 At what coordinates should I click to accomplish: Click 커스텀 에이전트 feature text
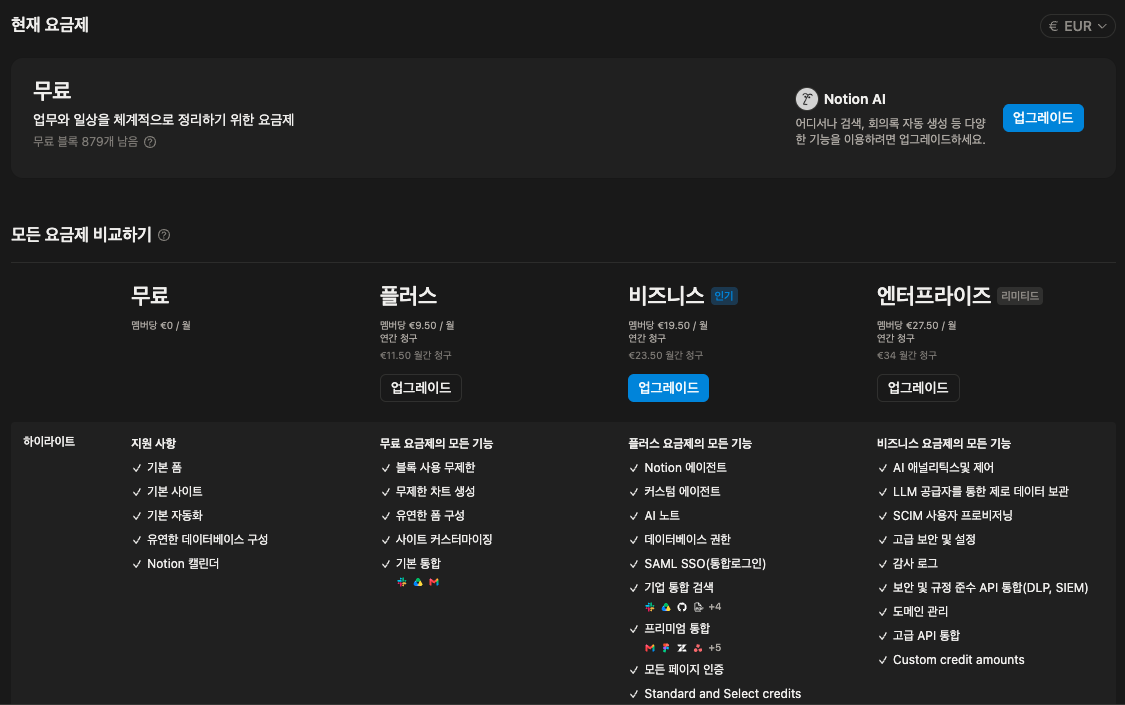(x=682, y=491)
